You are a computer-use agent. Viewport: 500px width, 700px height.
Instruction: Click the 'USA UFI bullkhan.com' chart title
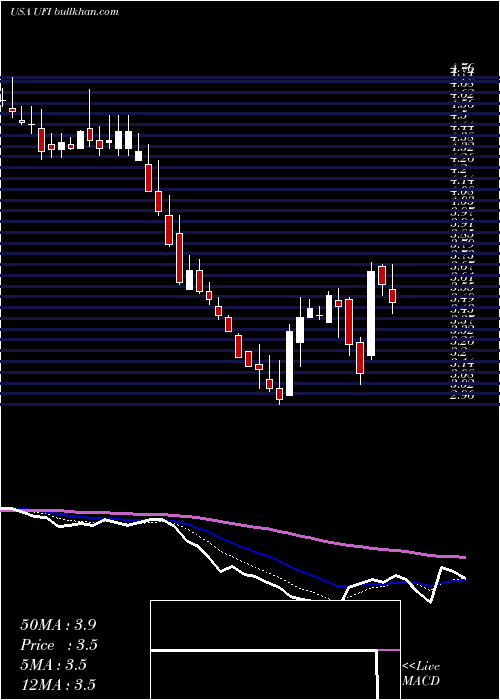point(64,12)
